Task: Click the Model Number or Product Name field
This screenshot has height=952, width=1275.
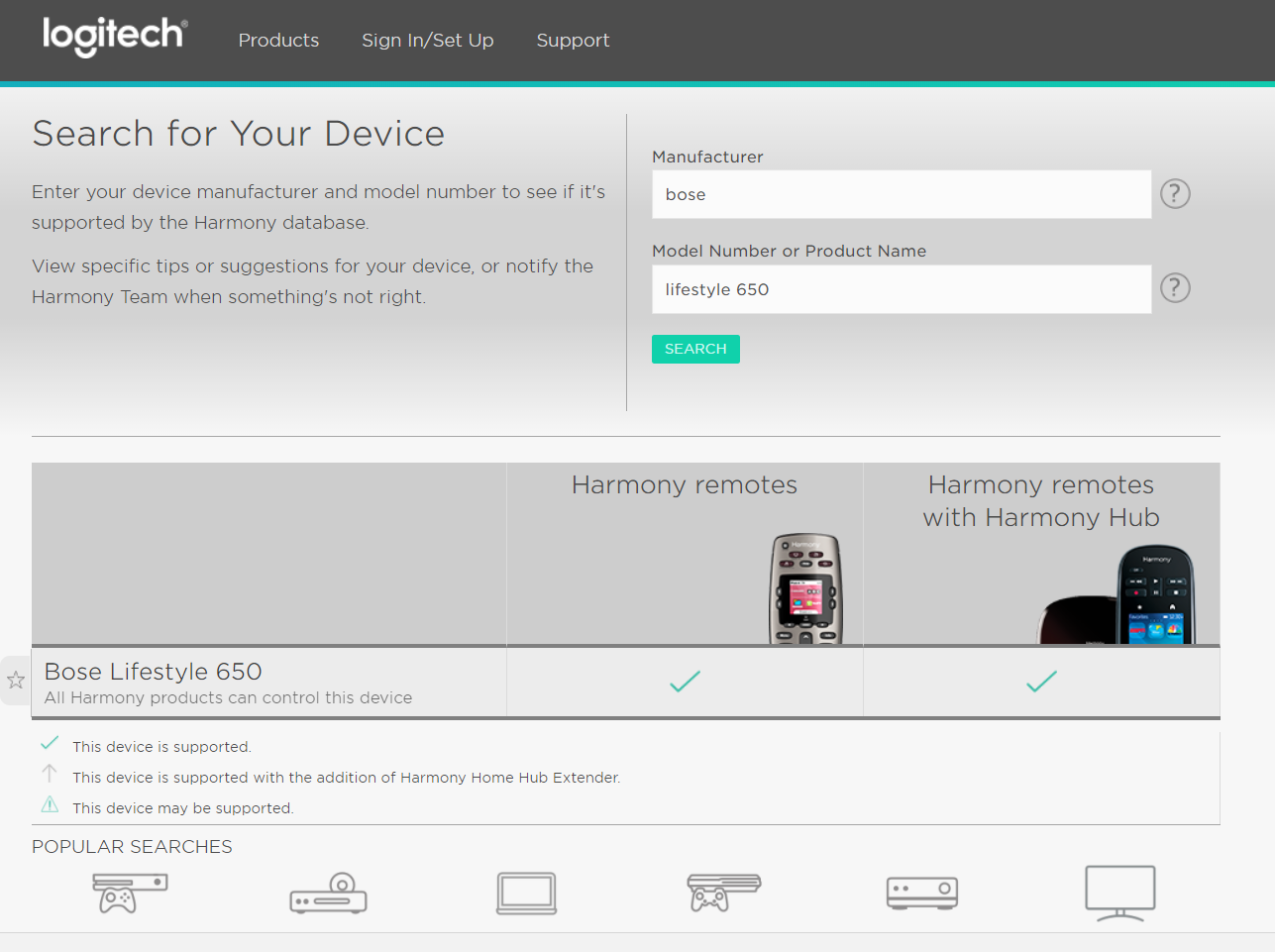Action: pos(902,289)
